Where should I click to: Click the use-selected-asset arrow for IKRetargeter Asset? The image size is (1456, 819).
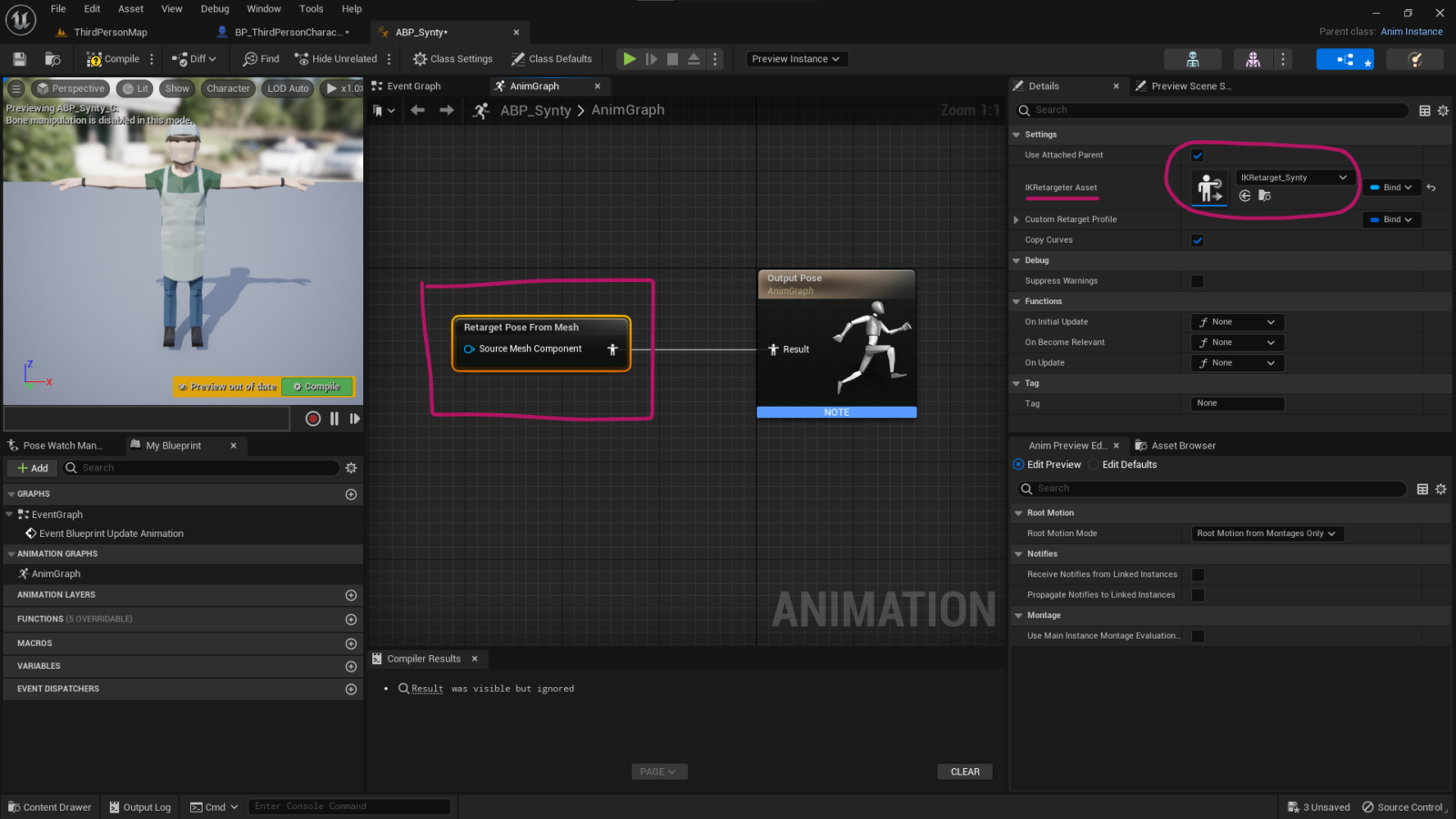(1245, 196)
